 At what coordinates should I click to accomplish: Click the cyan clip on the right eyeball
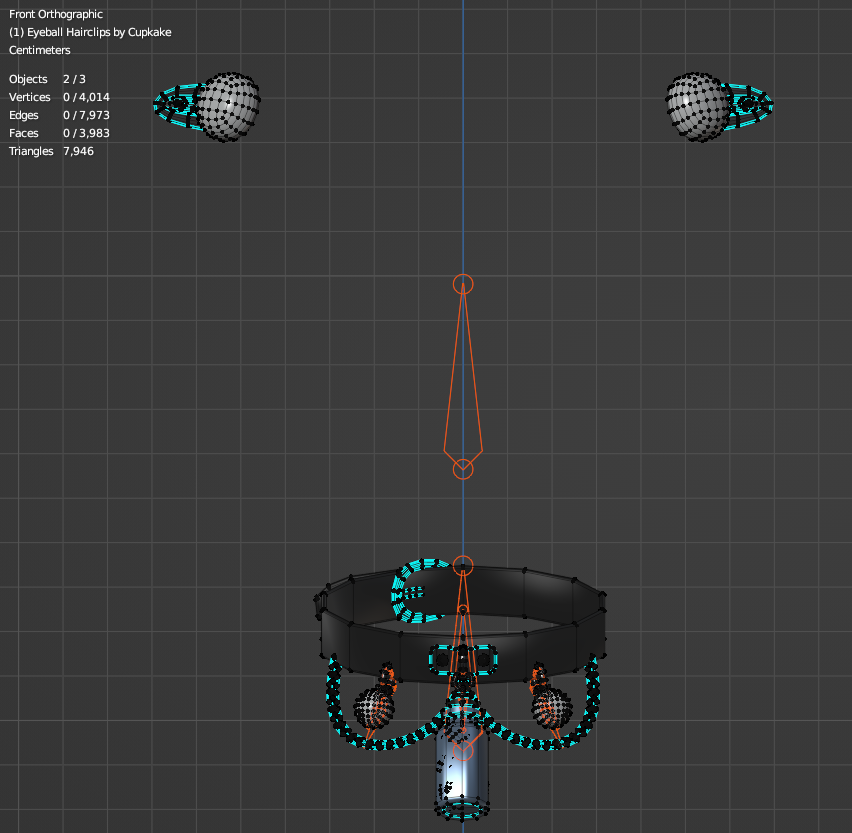(750, 106)
